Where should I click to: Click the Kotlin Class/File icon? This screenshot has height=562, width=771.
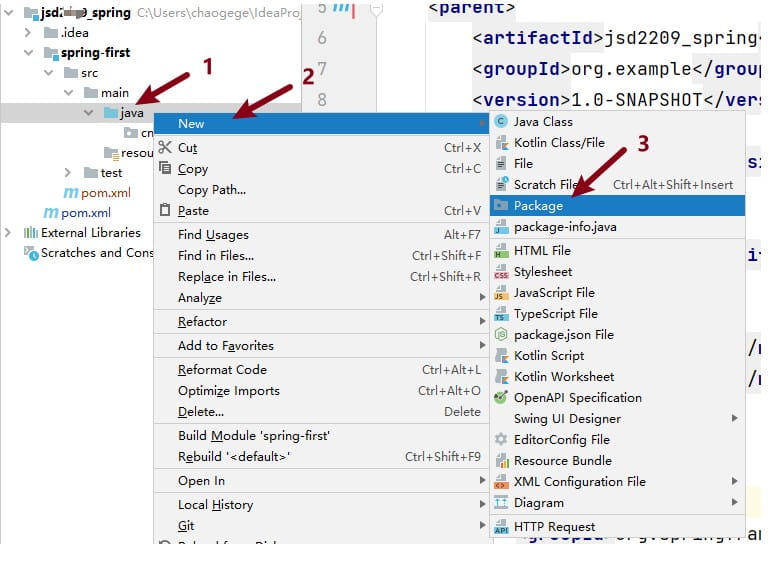click(x=501, y=143)
